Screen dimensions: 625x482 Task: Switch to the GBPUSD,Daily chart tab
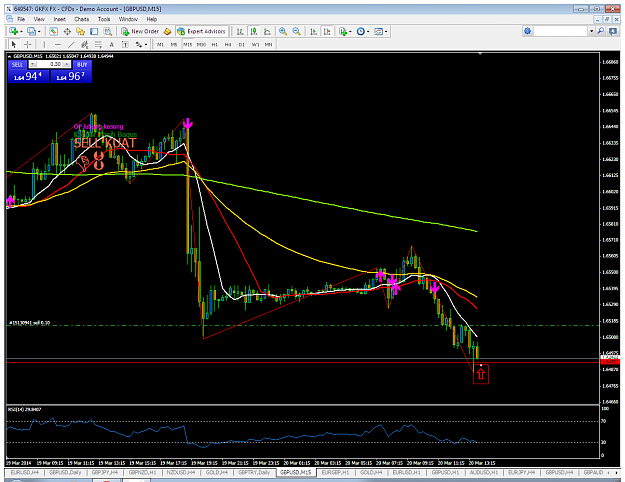pyautogui.click(x=65, y=472)
